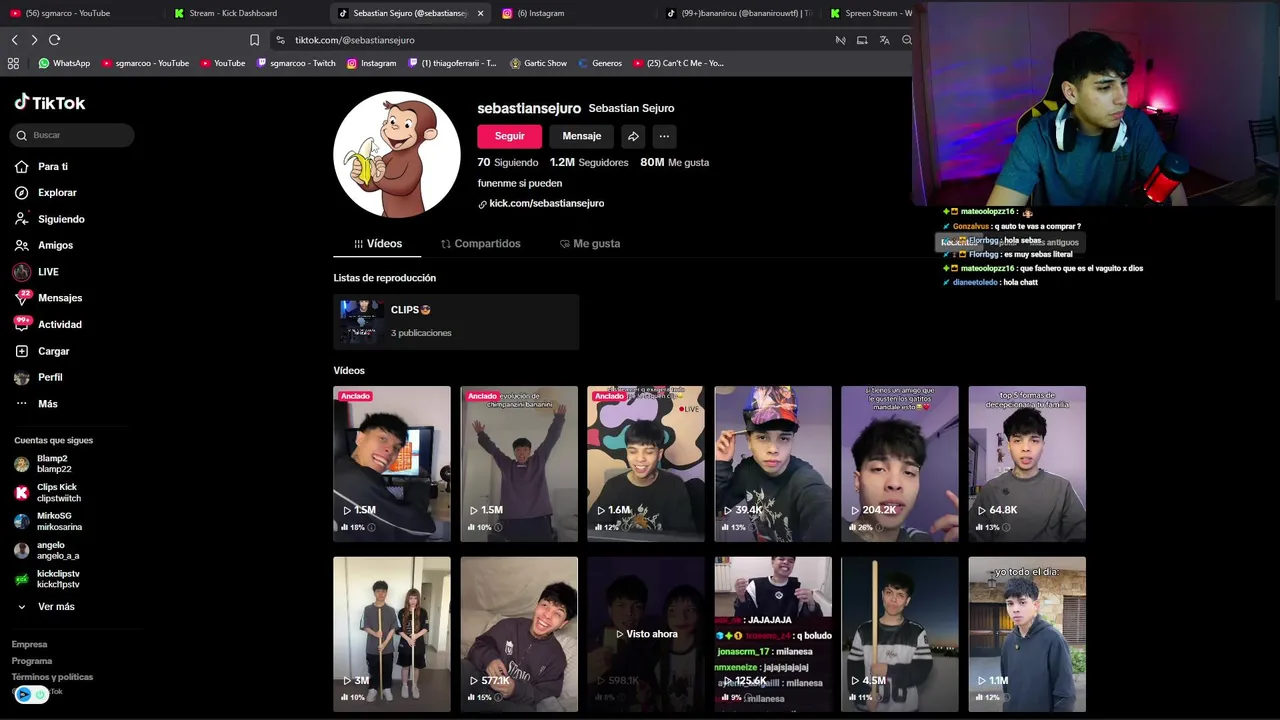Open video with 3M views

(x=392, y=634)
